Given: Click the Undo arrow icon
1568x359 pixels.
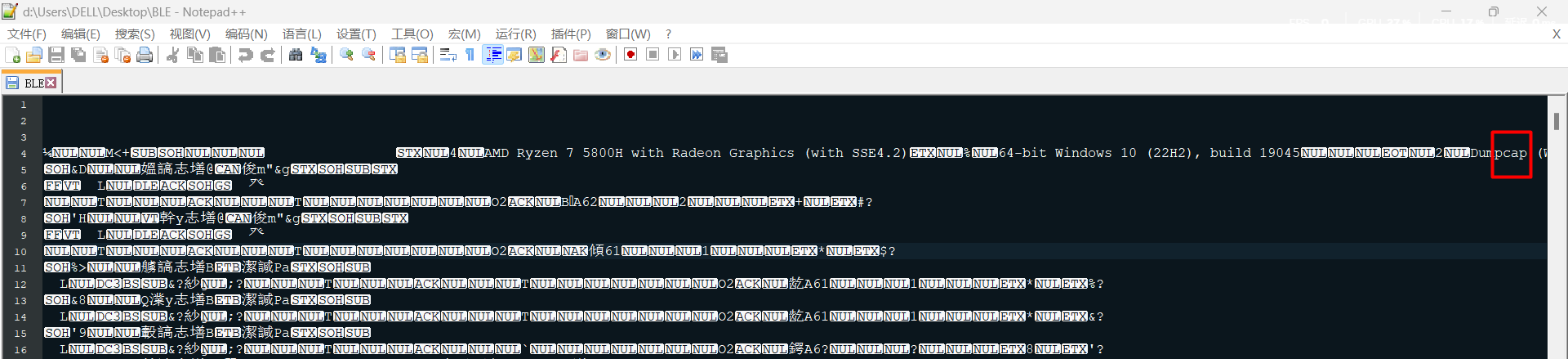Looking at the screenshot, I should coord(245,55).
